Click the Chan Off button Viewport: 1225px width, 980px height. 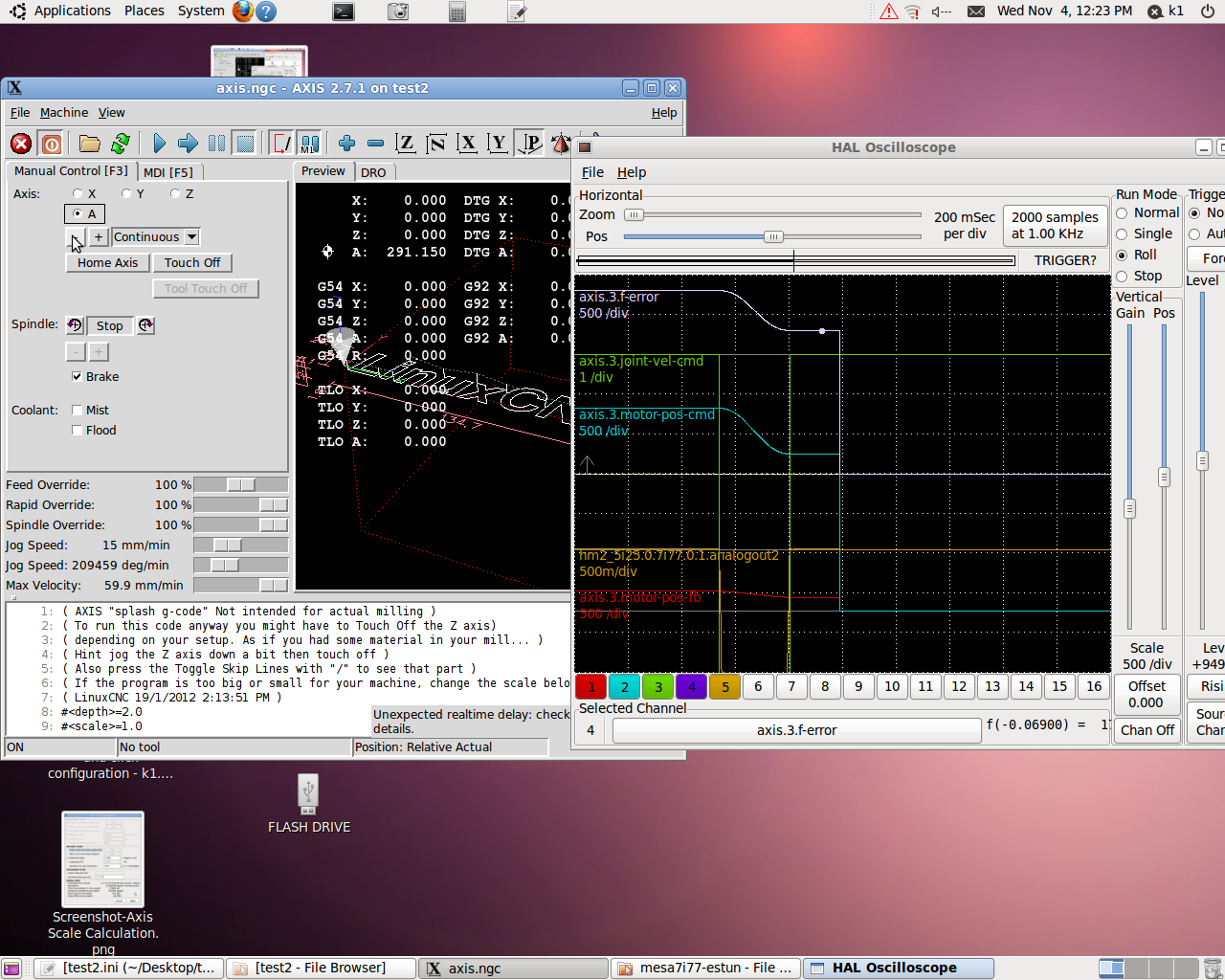coord(1147,729)
